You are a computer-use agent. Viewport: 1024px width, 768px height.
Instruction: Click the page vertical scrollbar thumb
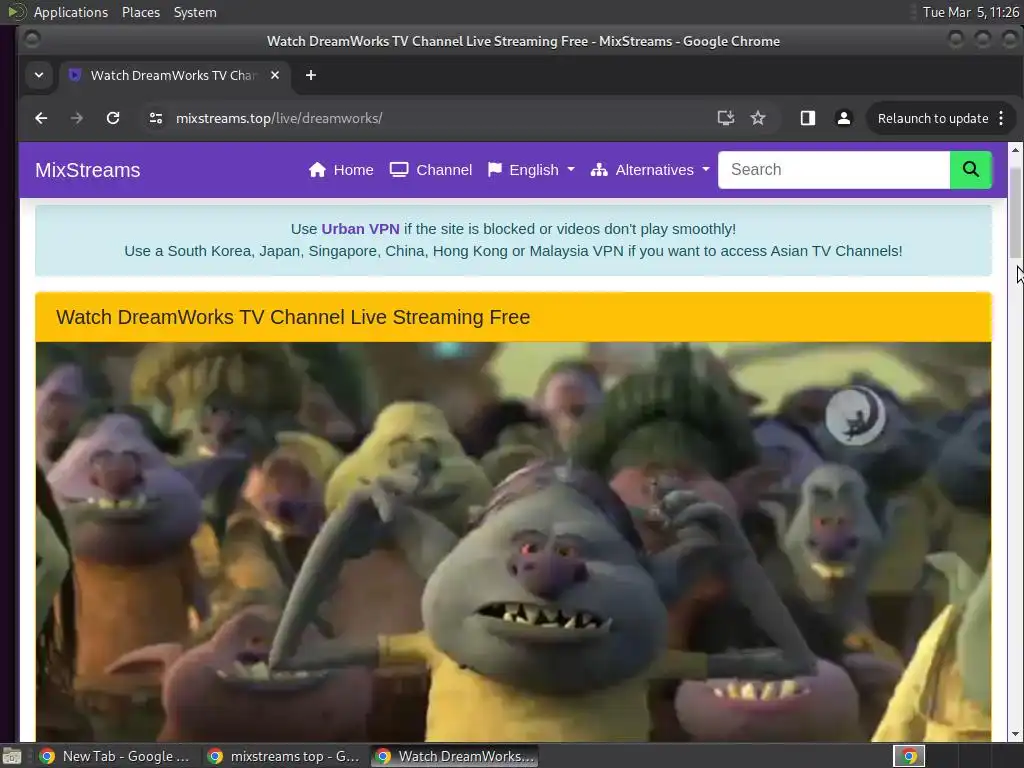point(1015,213)
